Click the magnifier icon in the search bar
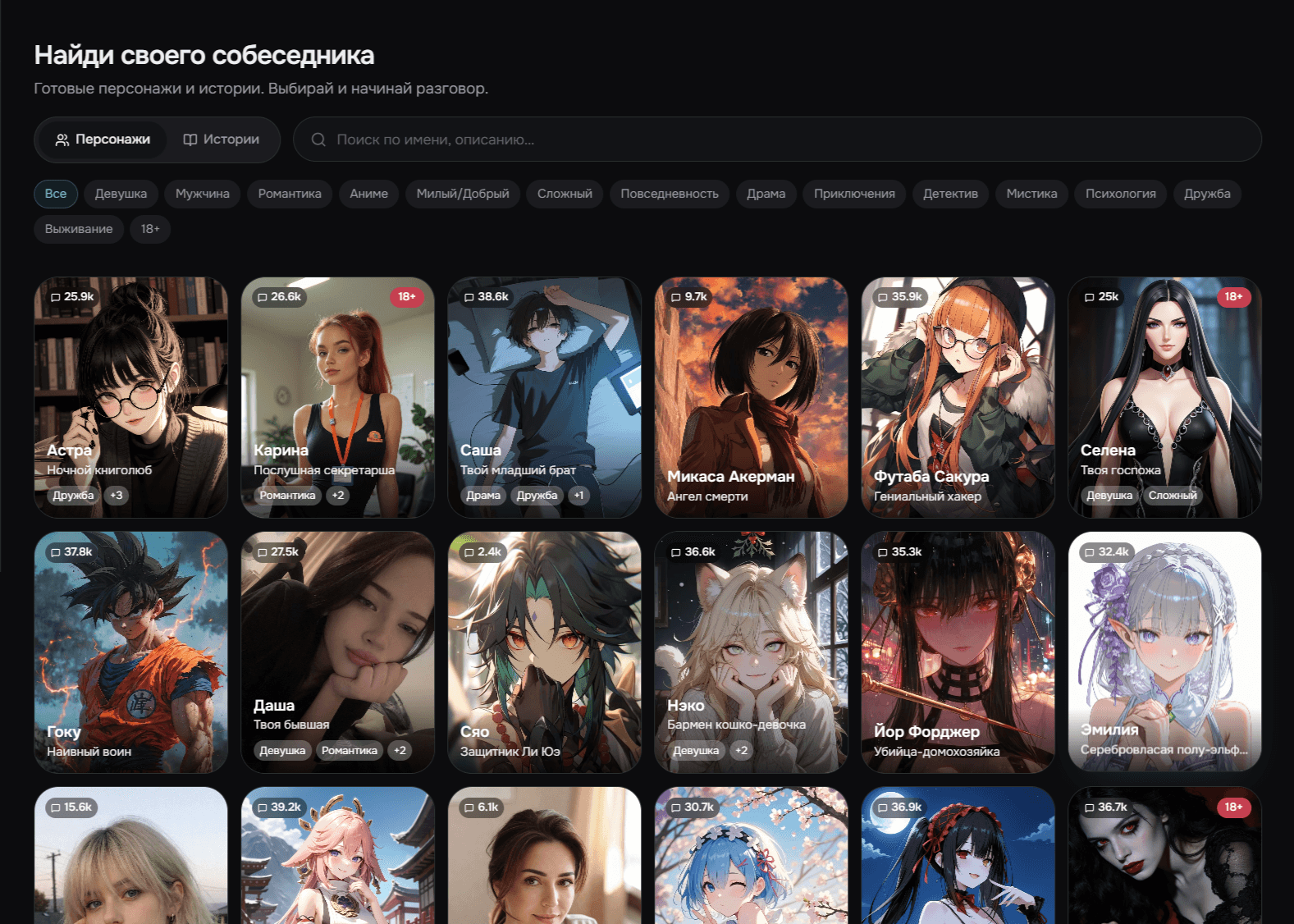This screenshot has height=924, width=1294. click(x=318, y=140)
